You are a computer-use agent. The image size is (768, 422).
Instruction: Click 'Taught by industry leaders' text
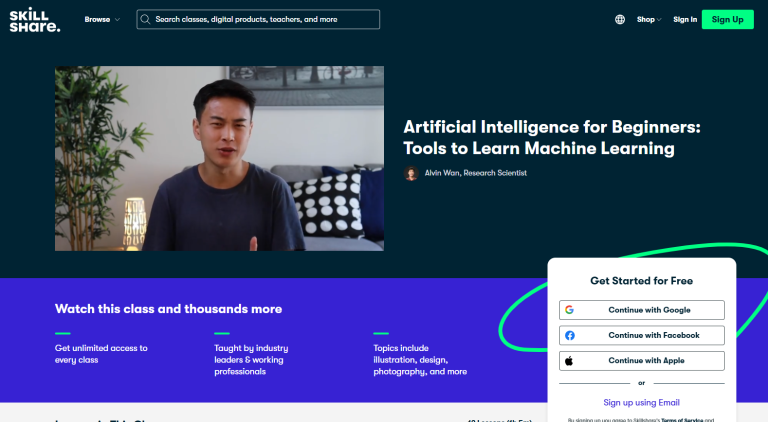click(251, 360)
